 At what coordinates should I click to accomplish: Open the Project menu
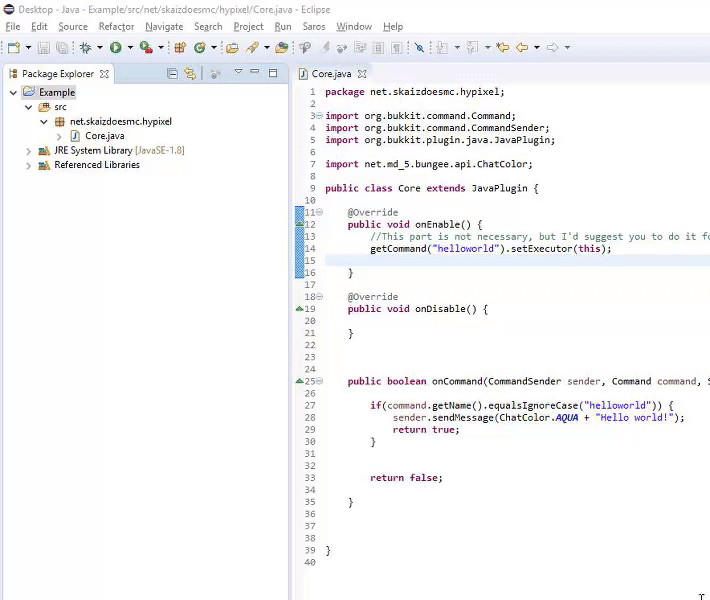tap(249, 27)
